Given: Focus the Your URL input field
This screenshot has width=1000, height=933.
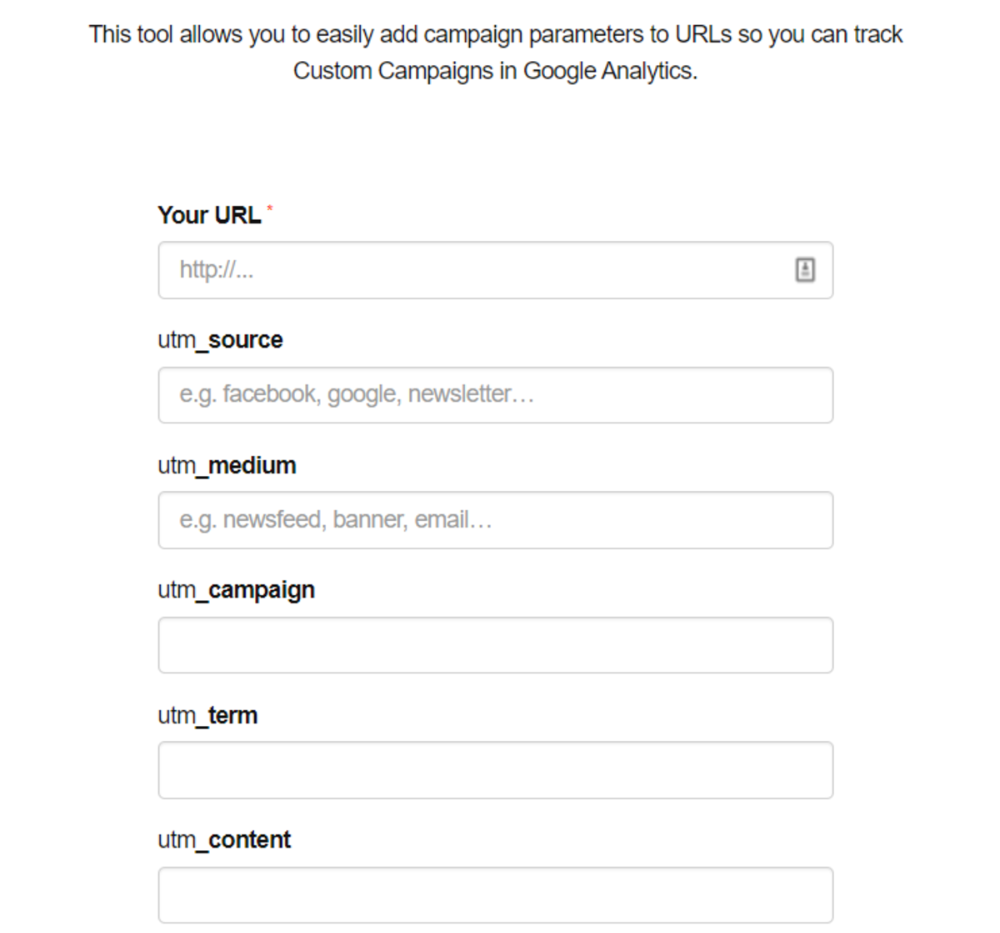Looking at the screenshot, I should click(496, 270).
